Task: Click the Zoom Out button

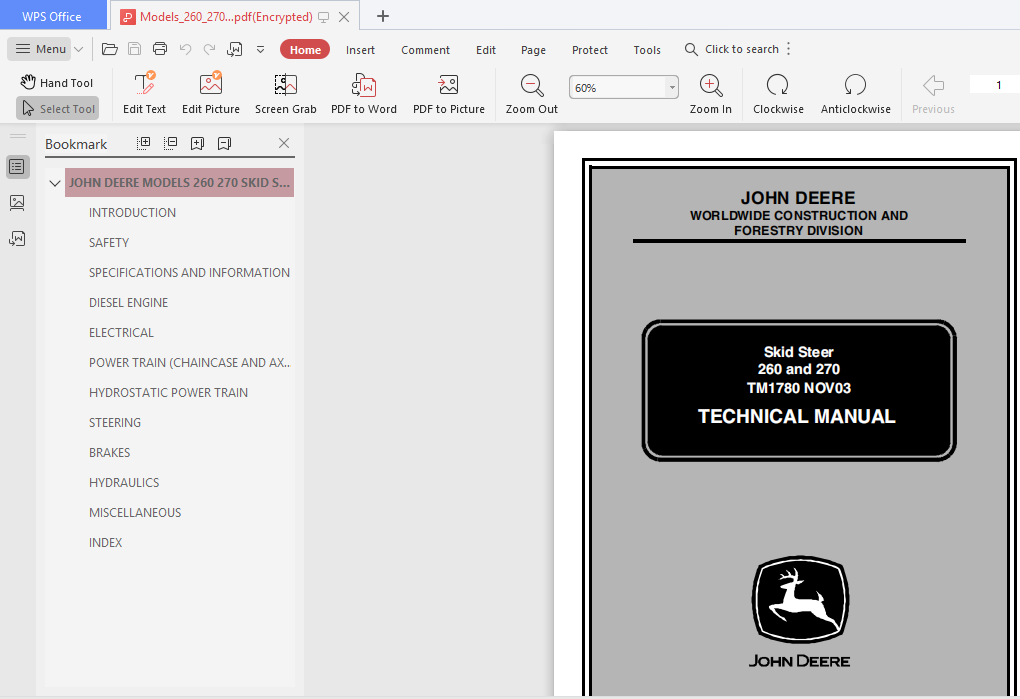Action: [x=531, y=94]
